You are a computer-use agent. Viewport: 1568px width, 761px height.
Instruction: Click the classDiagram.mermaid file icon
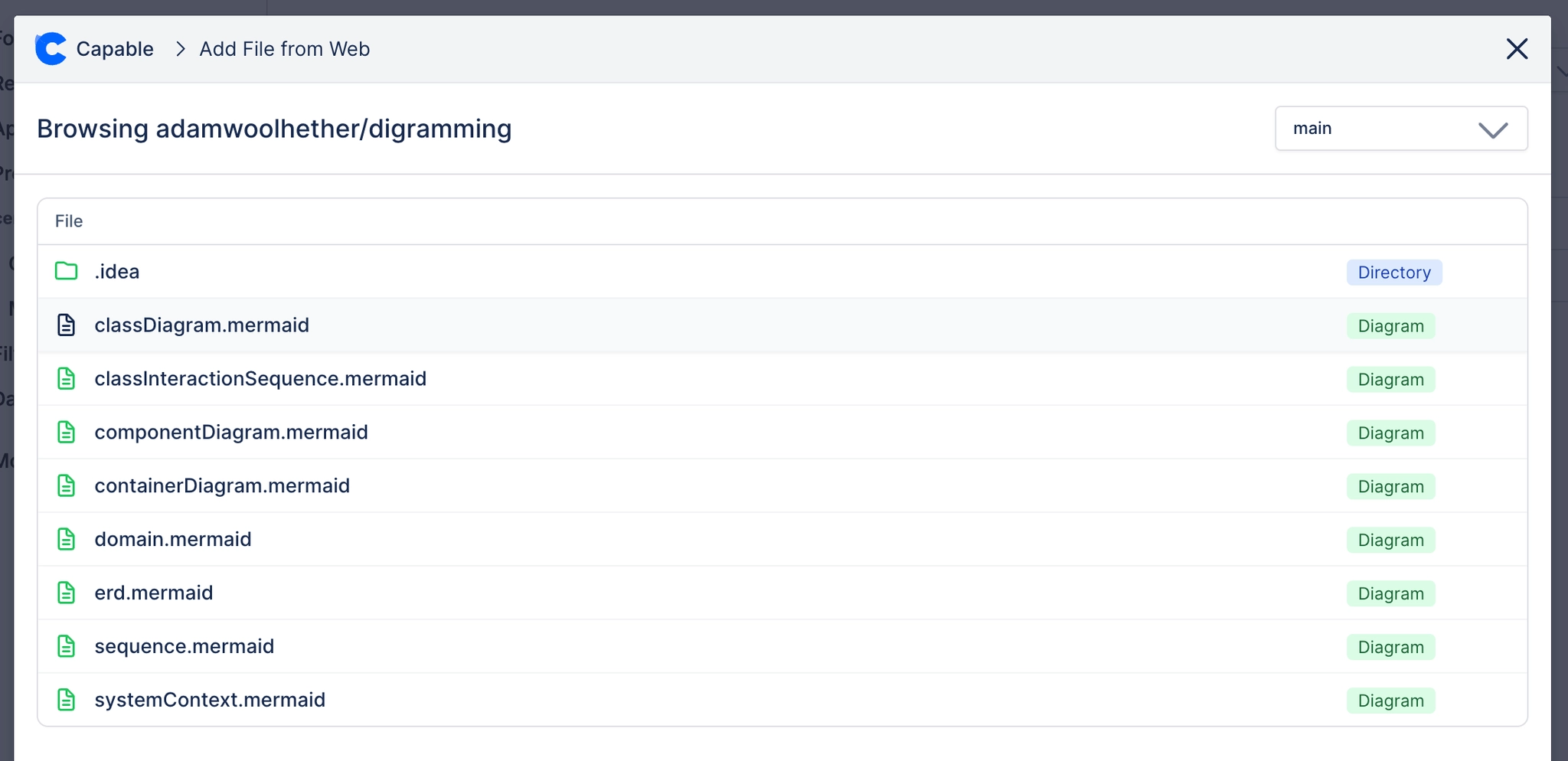(x=67, y=325)
